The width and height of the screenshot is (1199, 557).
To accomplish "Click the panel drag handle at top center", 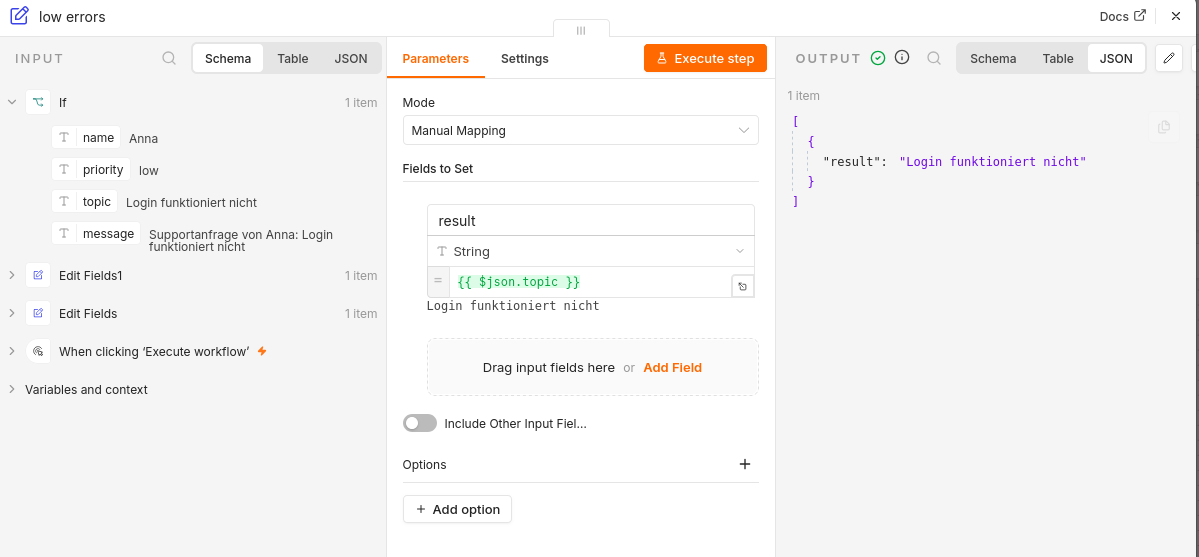I will pyautogui.click(x=581, y=30).
